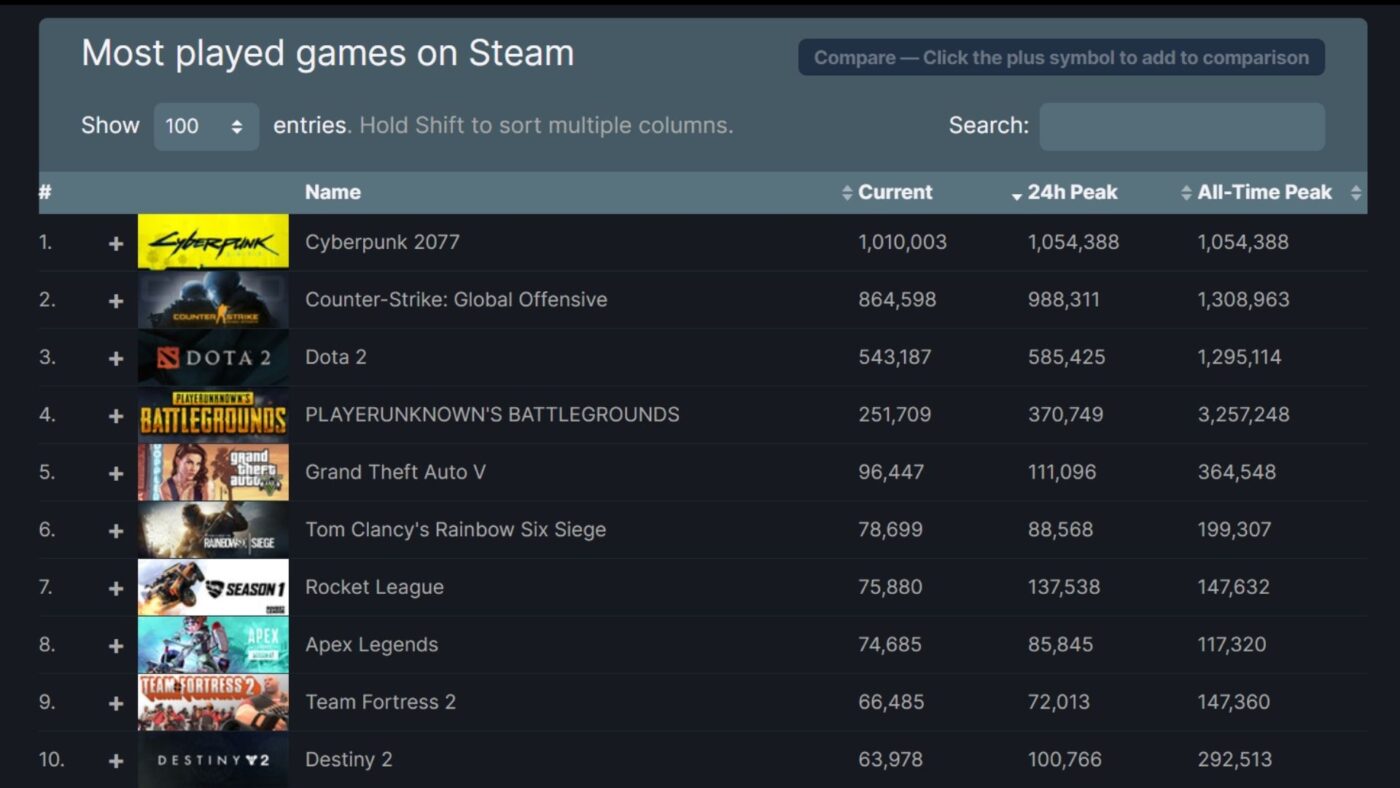1400x788 pixels.
Task: Add Apex Legends to comparison
Action: click(116, 644)
